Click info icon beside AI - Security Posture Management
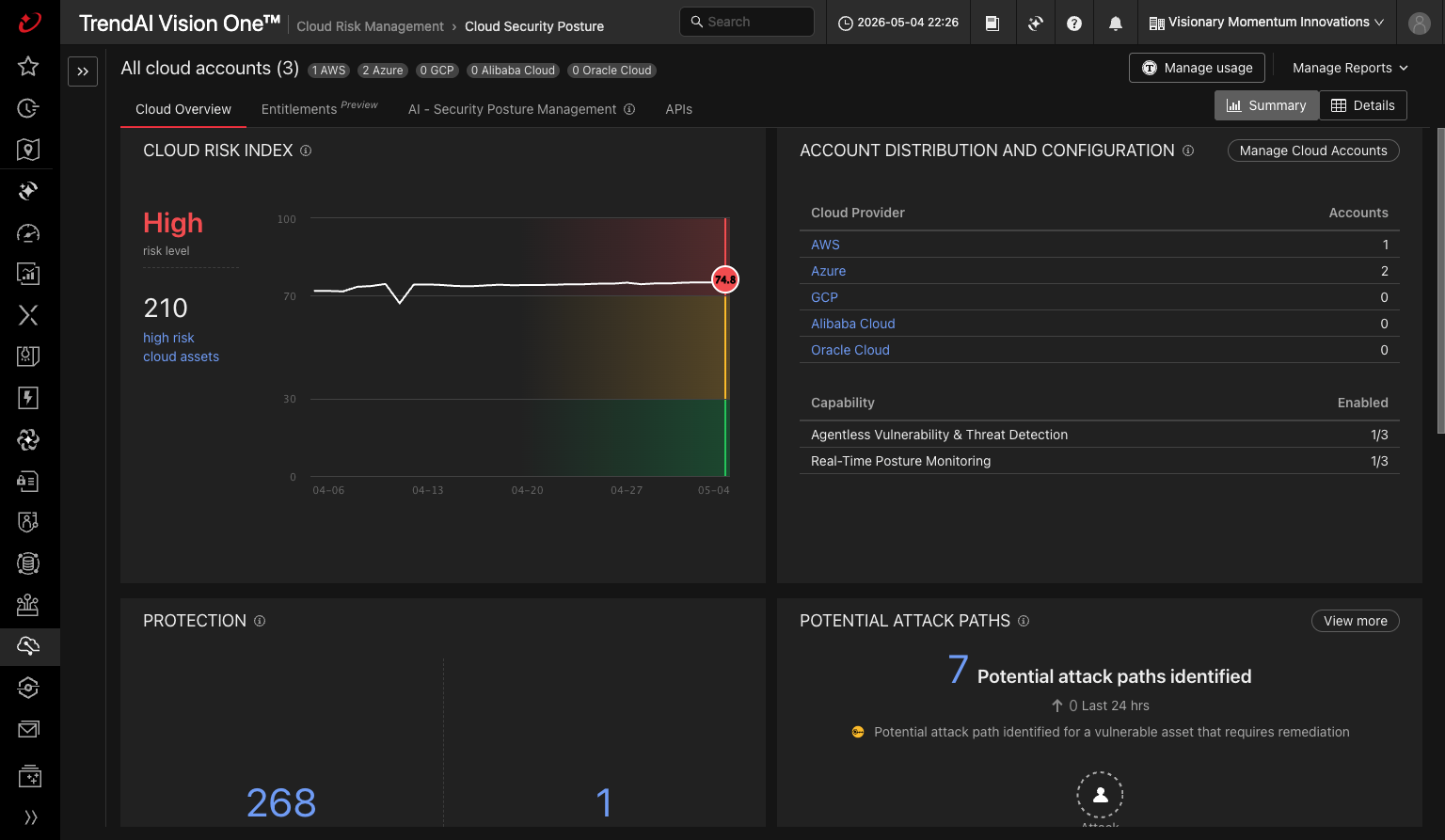 click(629, 109)
